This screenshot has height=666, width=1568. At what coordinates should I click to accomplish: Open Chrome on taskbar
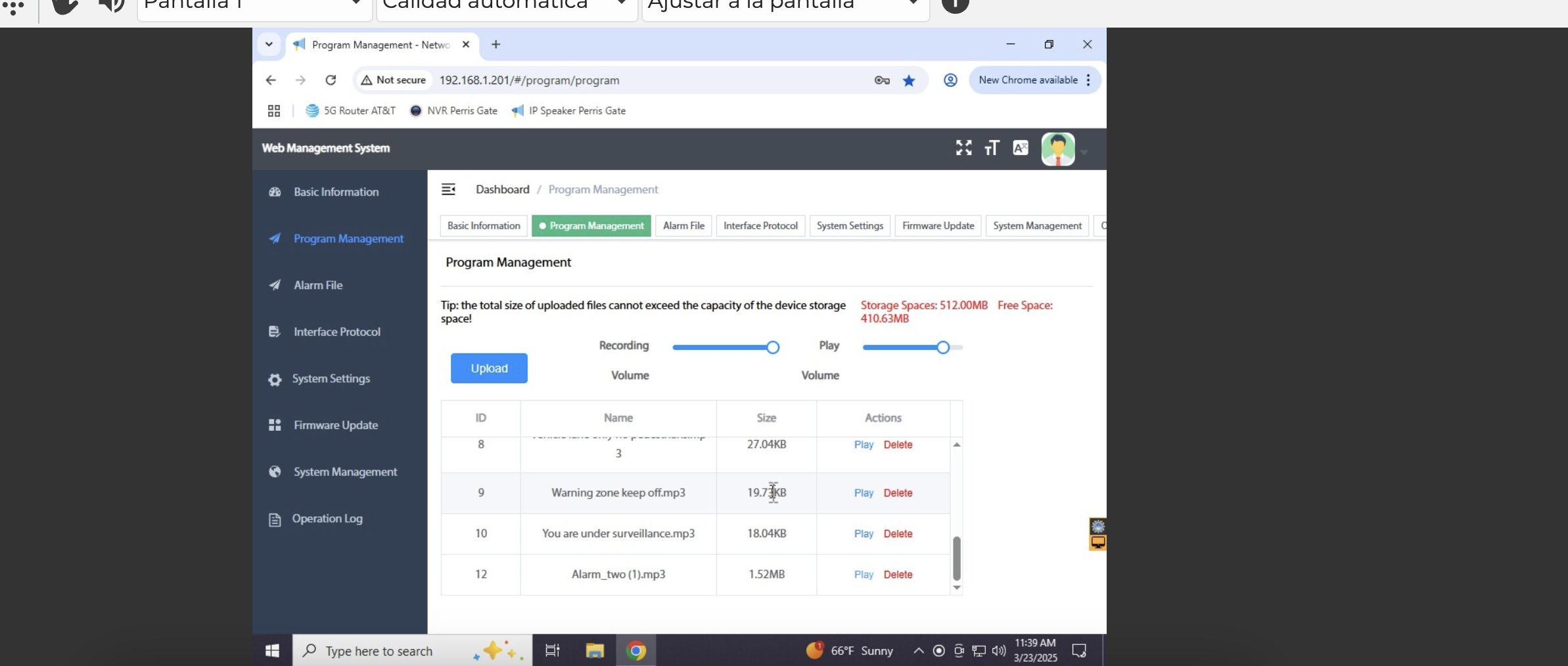(636, 650)
